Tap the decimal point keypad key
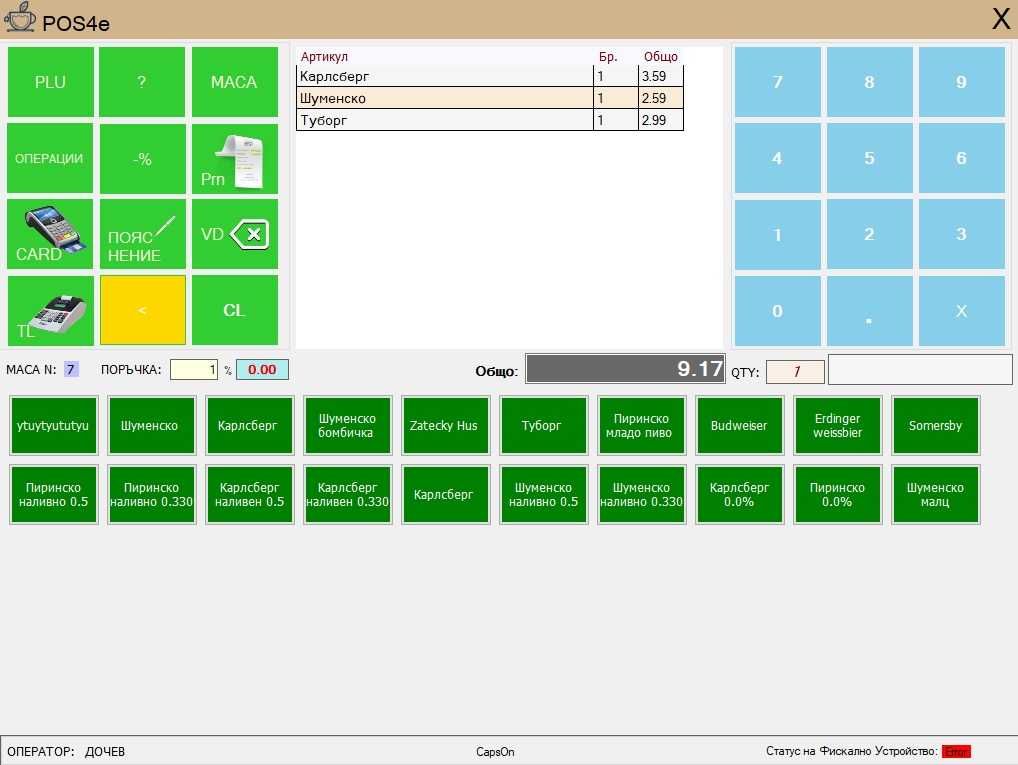Screen dimensions: 1018x765 tap(869, 310)
